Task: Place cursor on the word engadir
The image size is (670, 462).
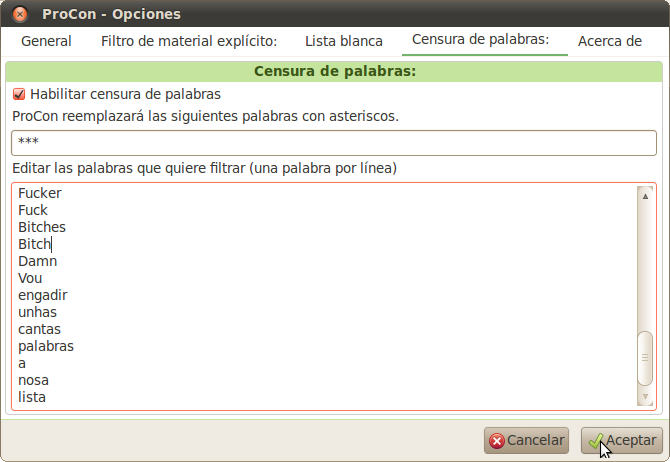Action: pos(43,295)
